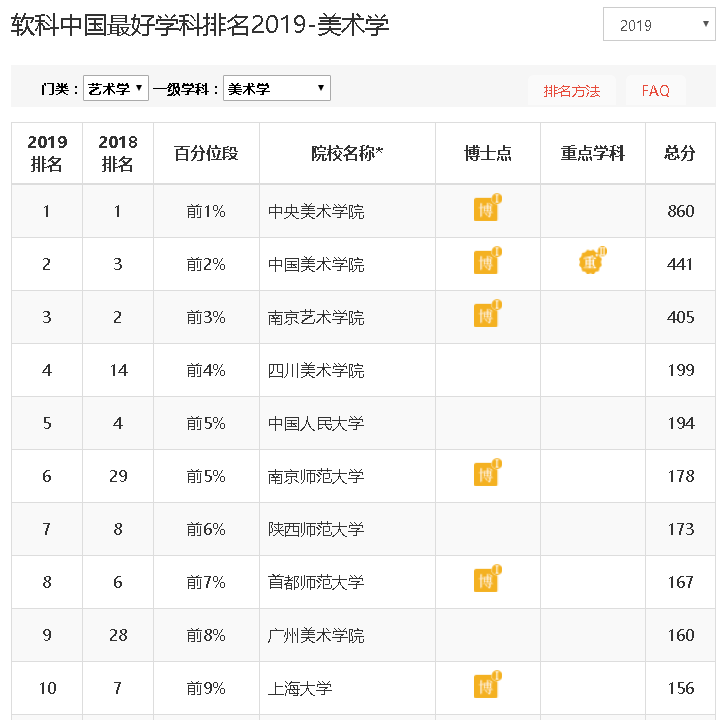722x720 pixels.
Task: Click the 院校名称* column header
Action: (347, 153)
